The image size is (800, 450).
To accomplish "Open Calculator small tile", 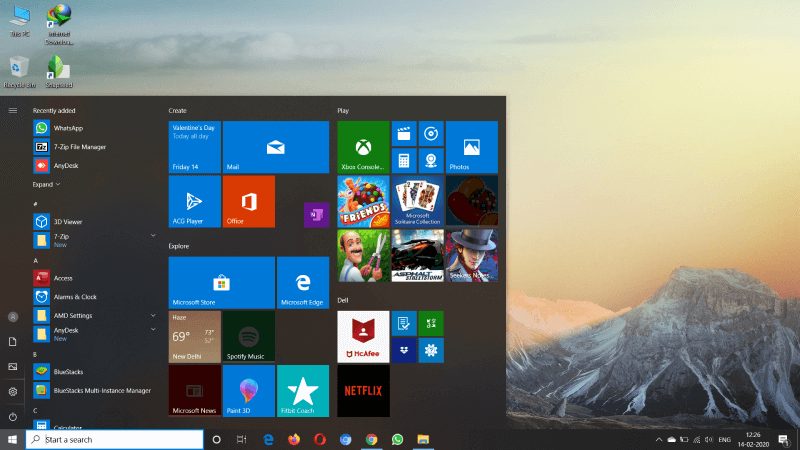I will point(404,161).
